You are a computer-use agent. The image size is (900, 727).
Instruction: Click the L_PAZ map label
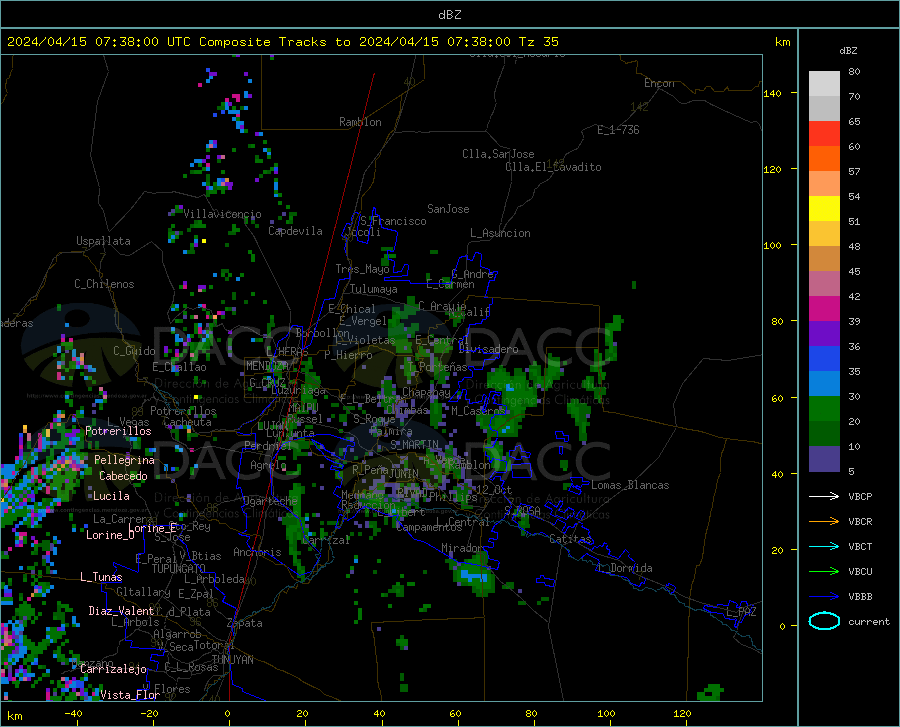click(x=741, y=612)
